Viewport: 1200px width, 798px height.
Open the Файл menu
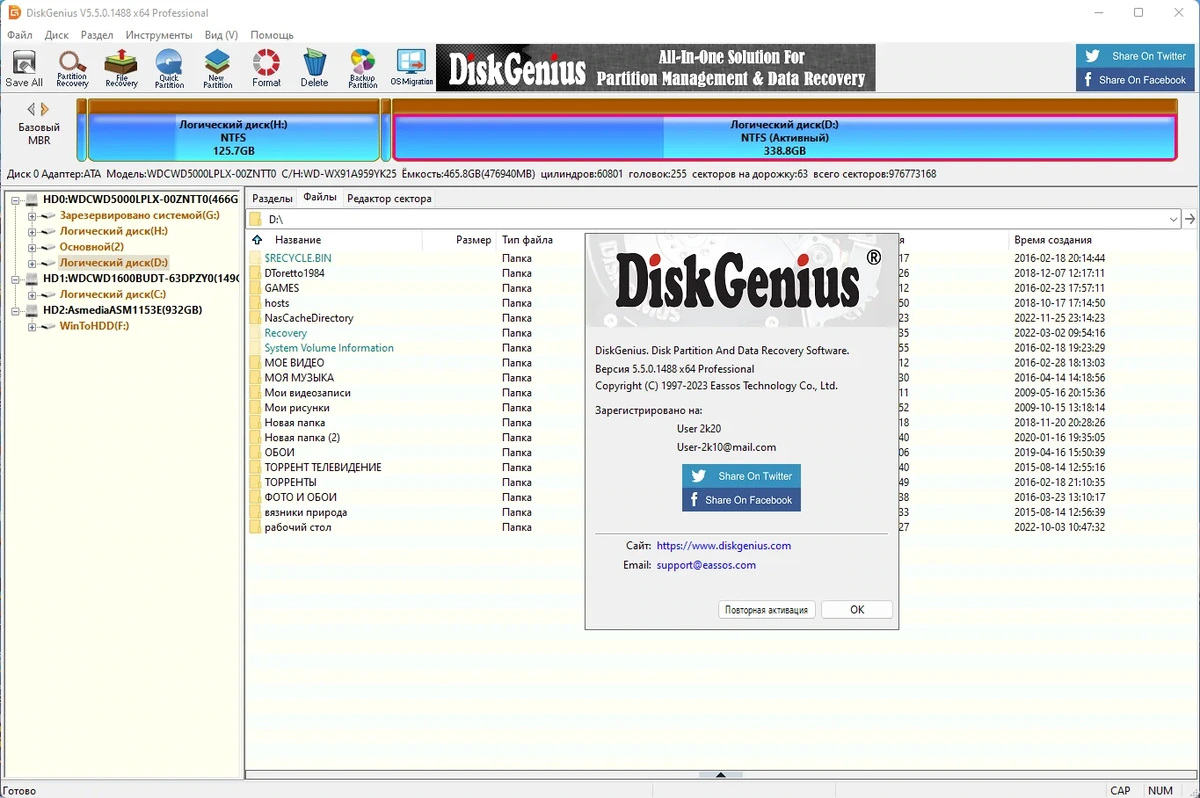click(x=20, y=35)
